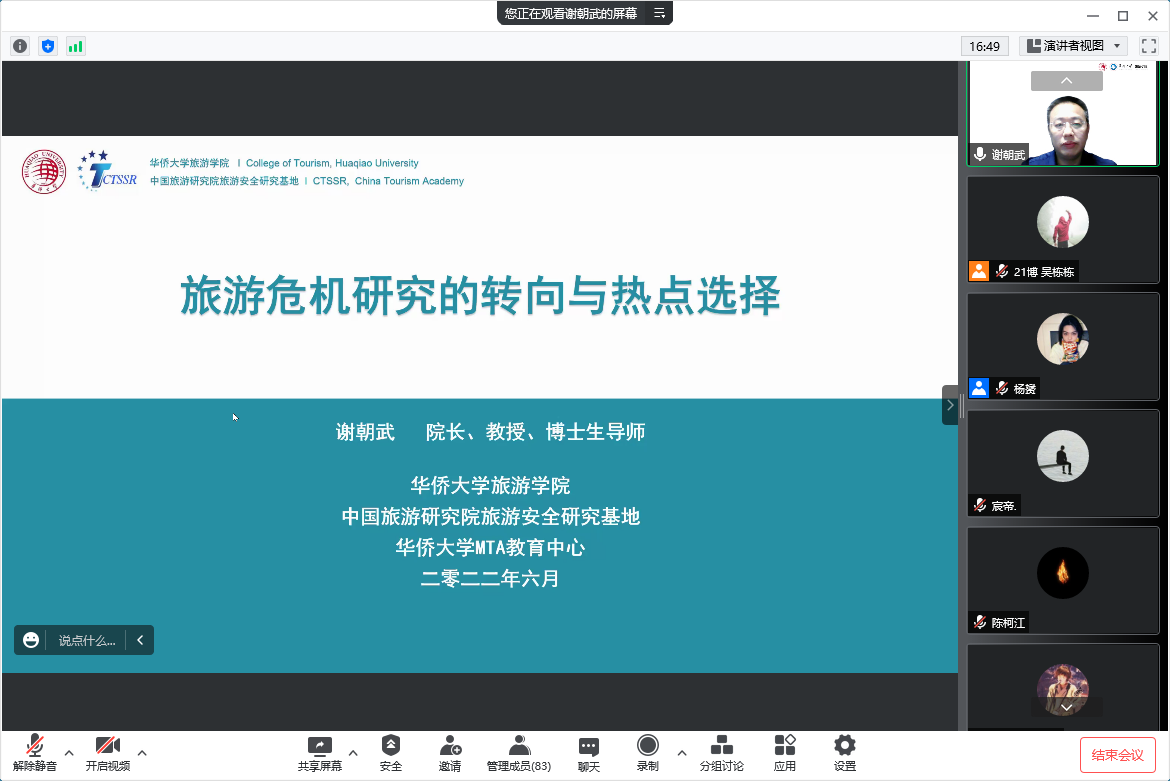Click the 说点什么 reaction input box
1170x781 pixels.
click(x=86, y=640)
